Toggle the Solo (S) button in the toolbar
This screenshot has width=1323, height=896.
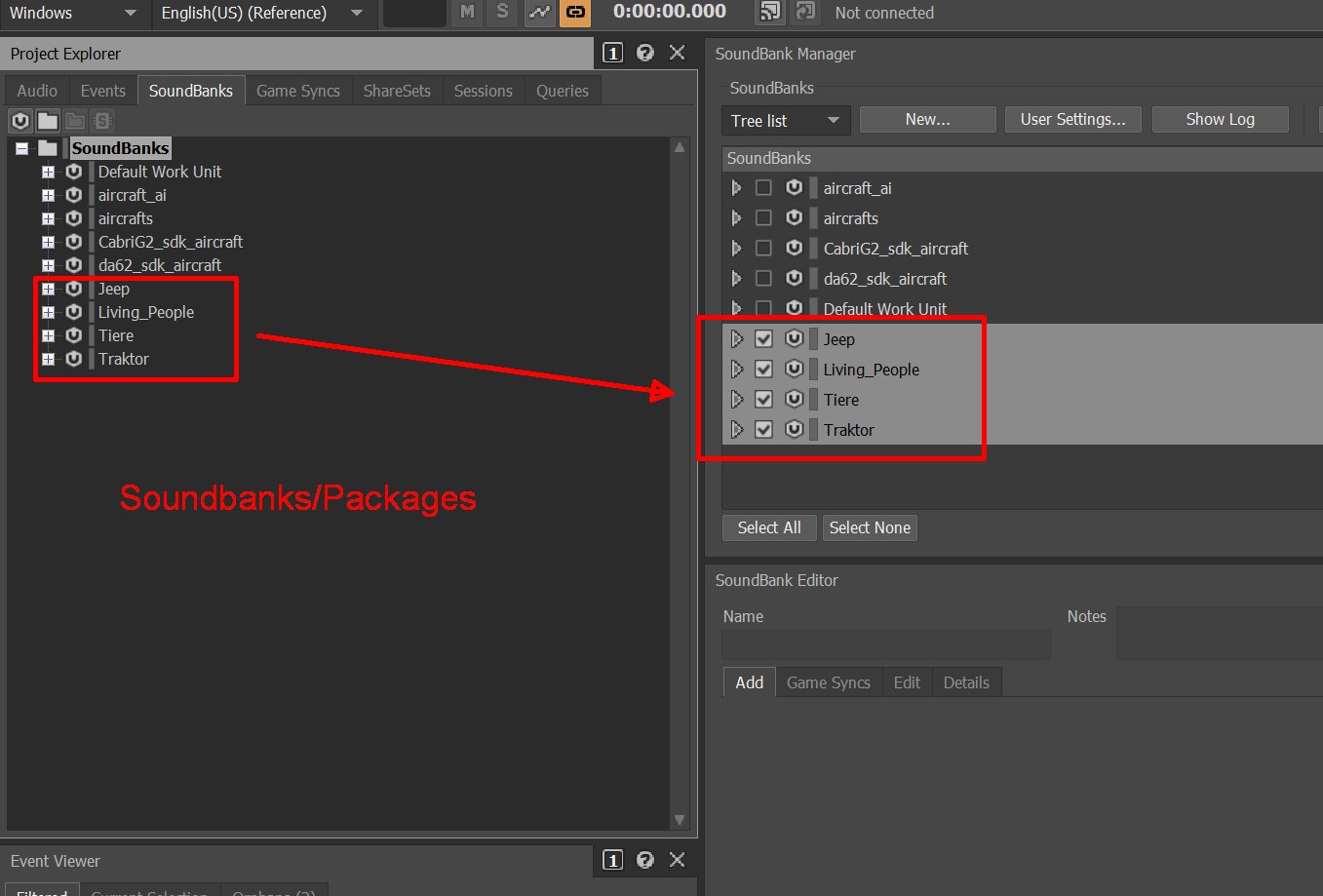(502, 12)
